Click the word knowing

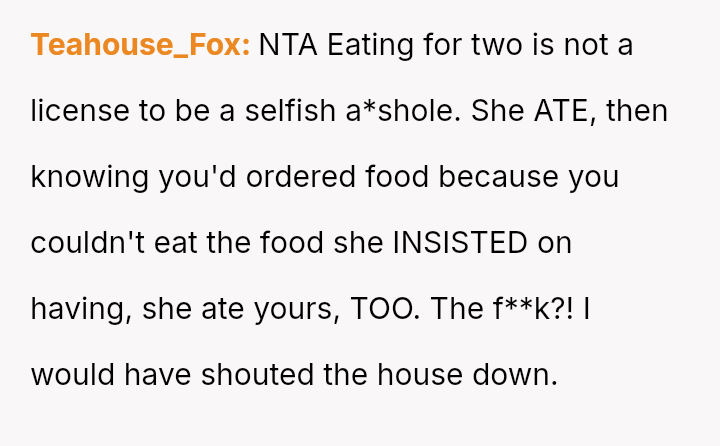pyautogui.click(x=90, y=177)
